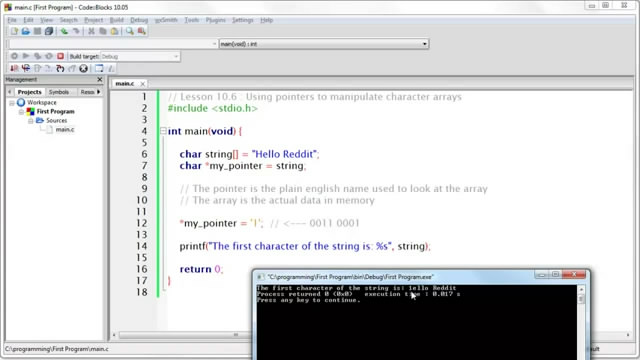Click the Paste toolbar icon
The height and width of the screenshot is (360, 640).
pyautogui.click(x=115, y=31)
